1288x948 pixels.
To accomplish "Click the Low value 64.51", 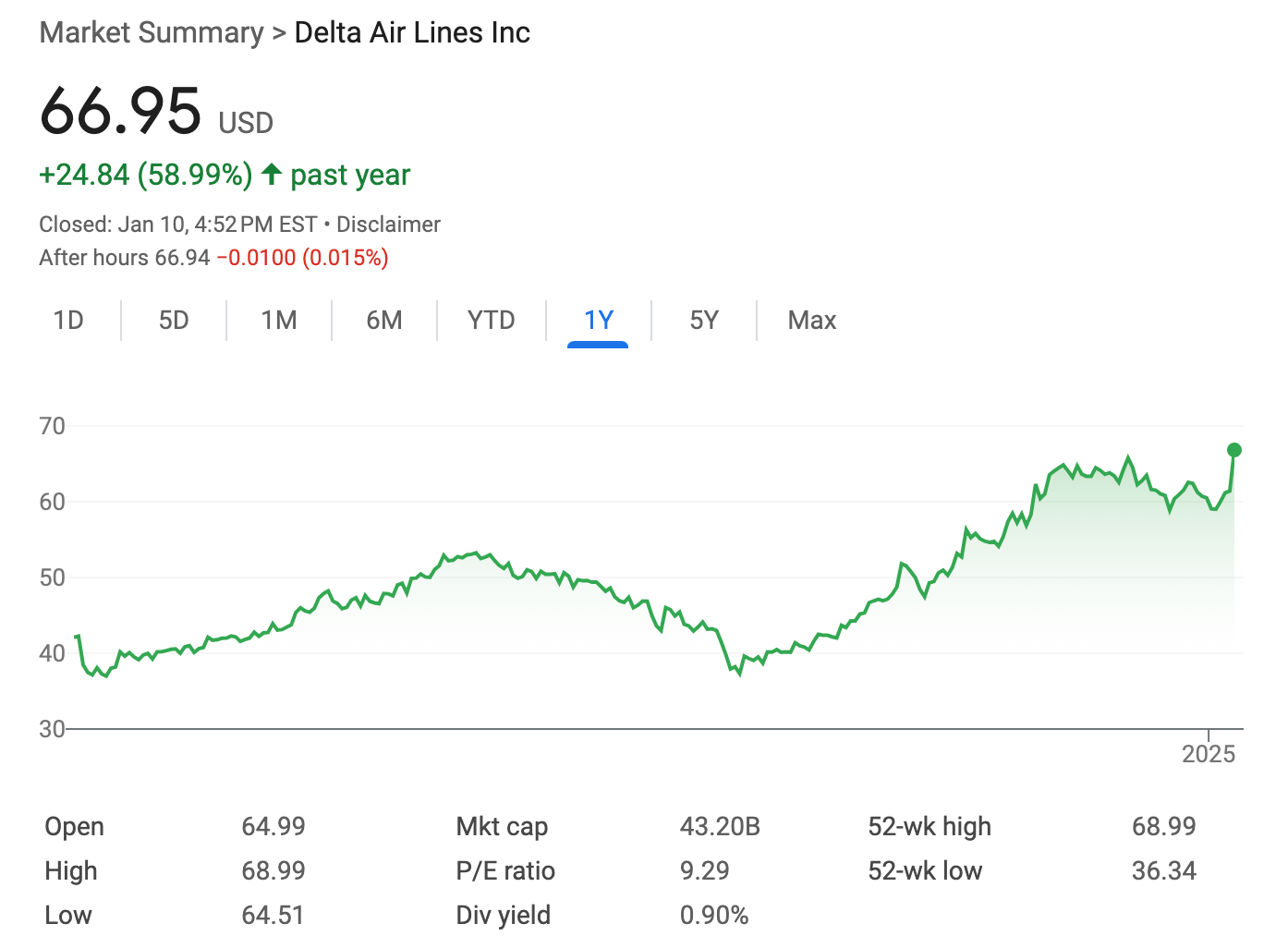I will coord(273,915).
